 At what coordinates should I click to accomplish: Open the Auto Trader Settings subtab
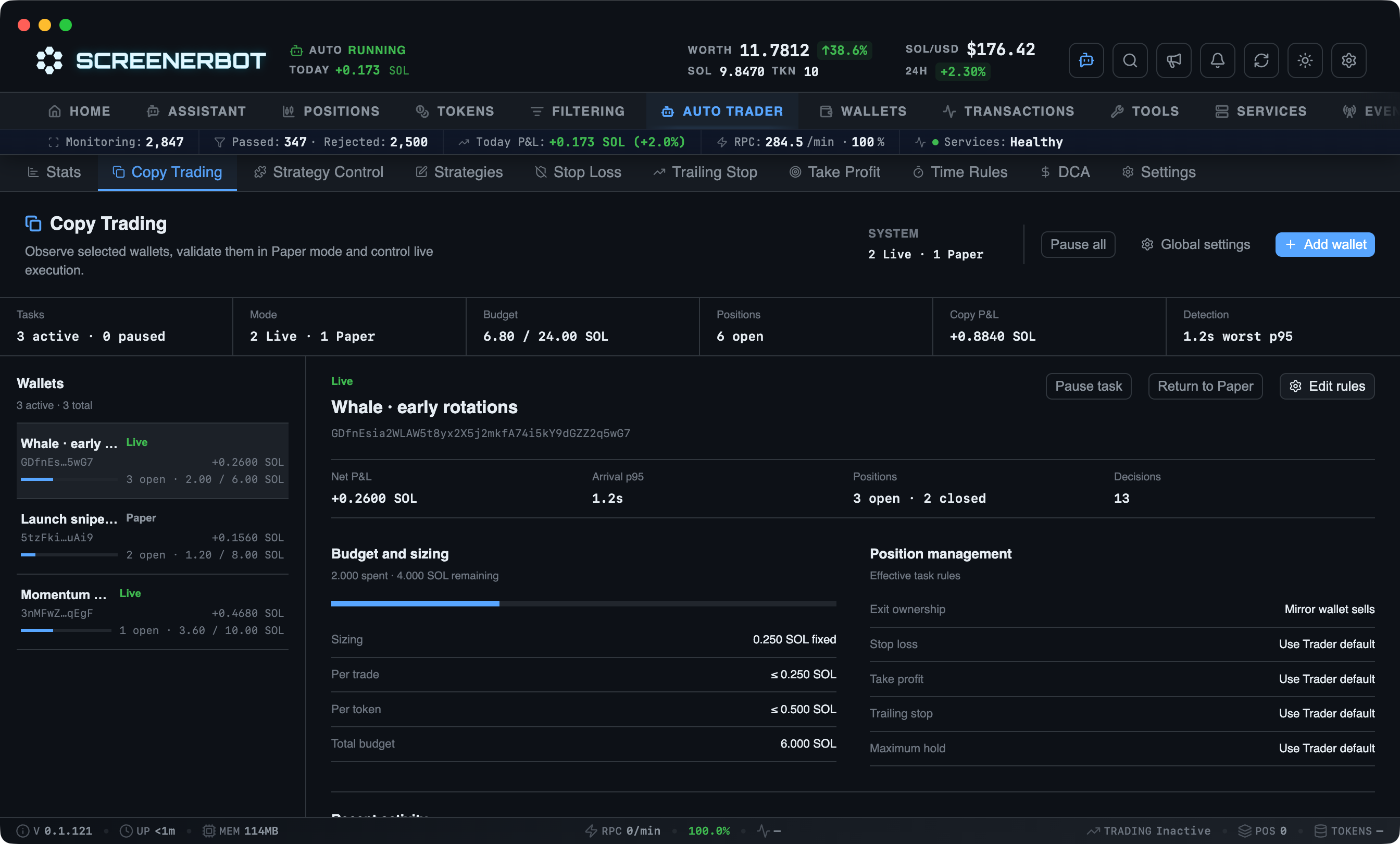point(1159,171)
